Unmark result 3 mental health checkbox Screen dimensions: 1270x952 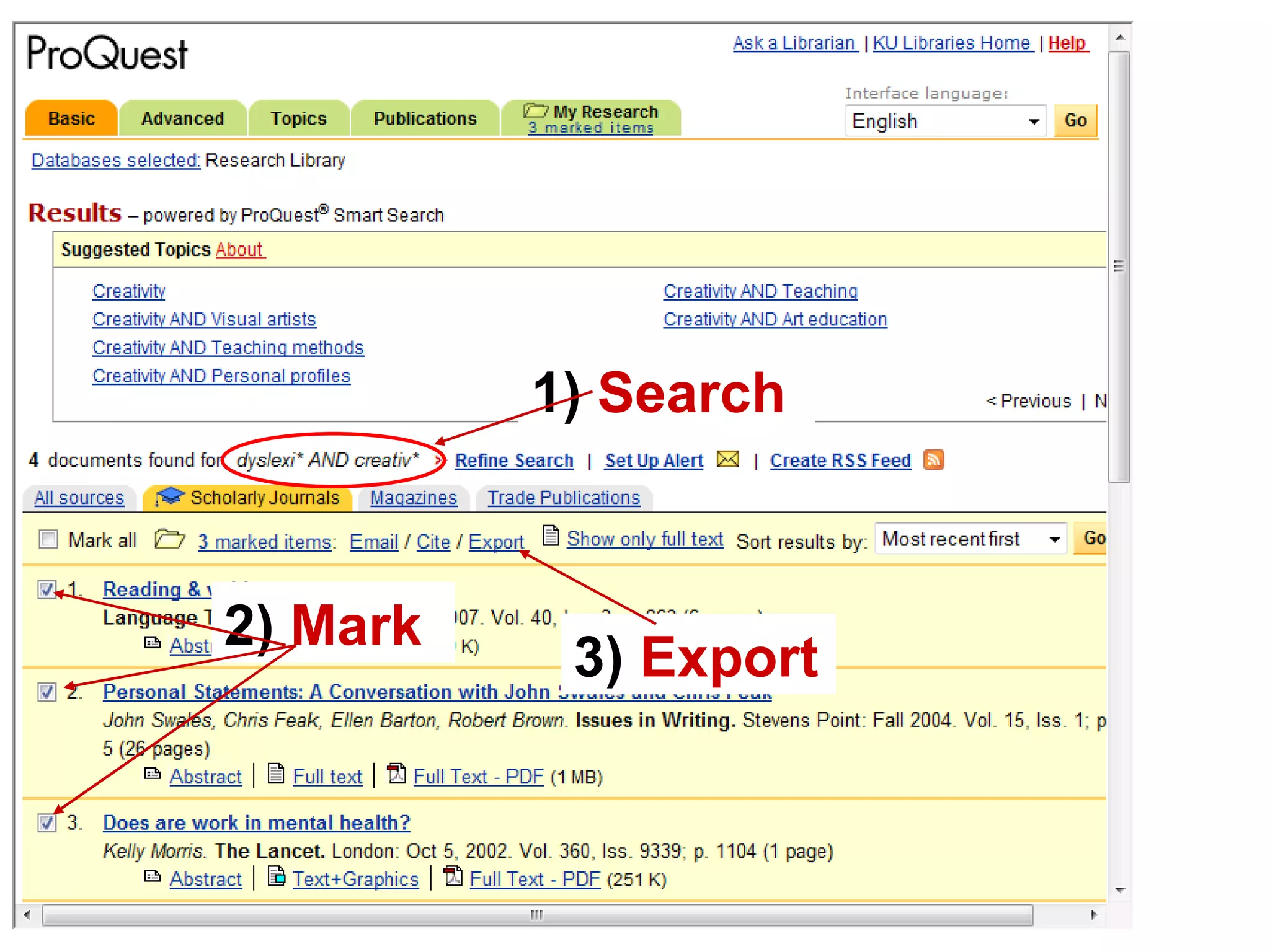(x=47, y=822)
